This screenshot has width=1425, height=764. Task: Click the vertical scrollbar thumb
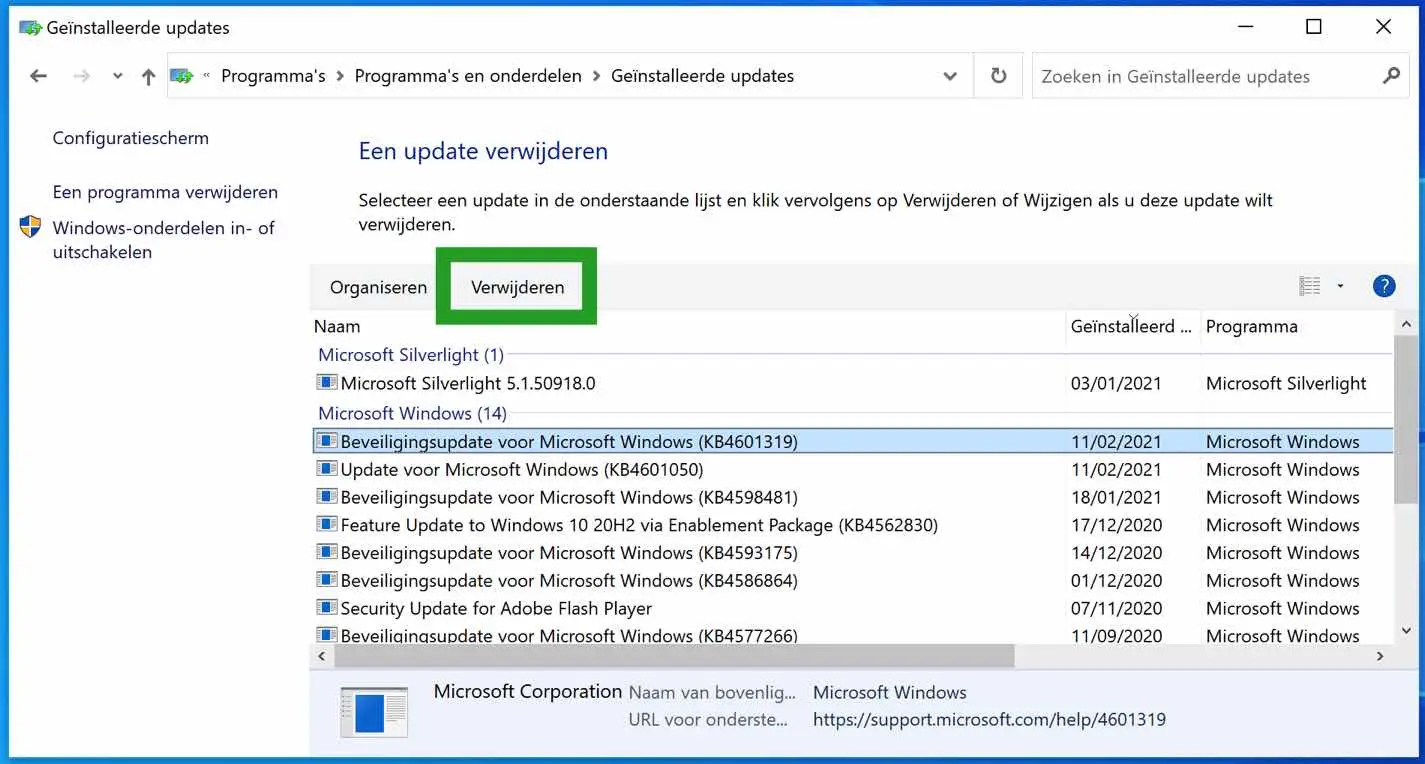[1406, 419]
